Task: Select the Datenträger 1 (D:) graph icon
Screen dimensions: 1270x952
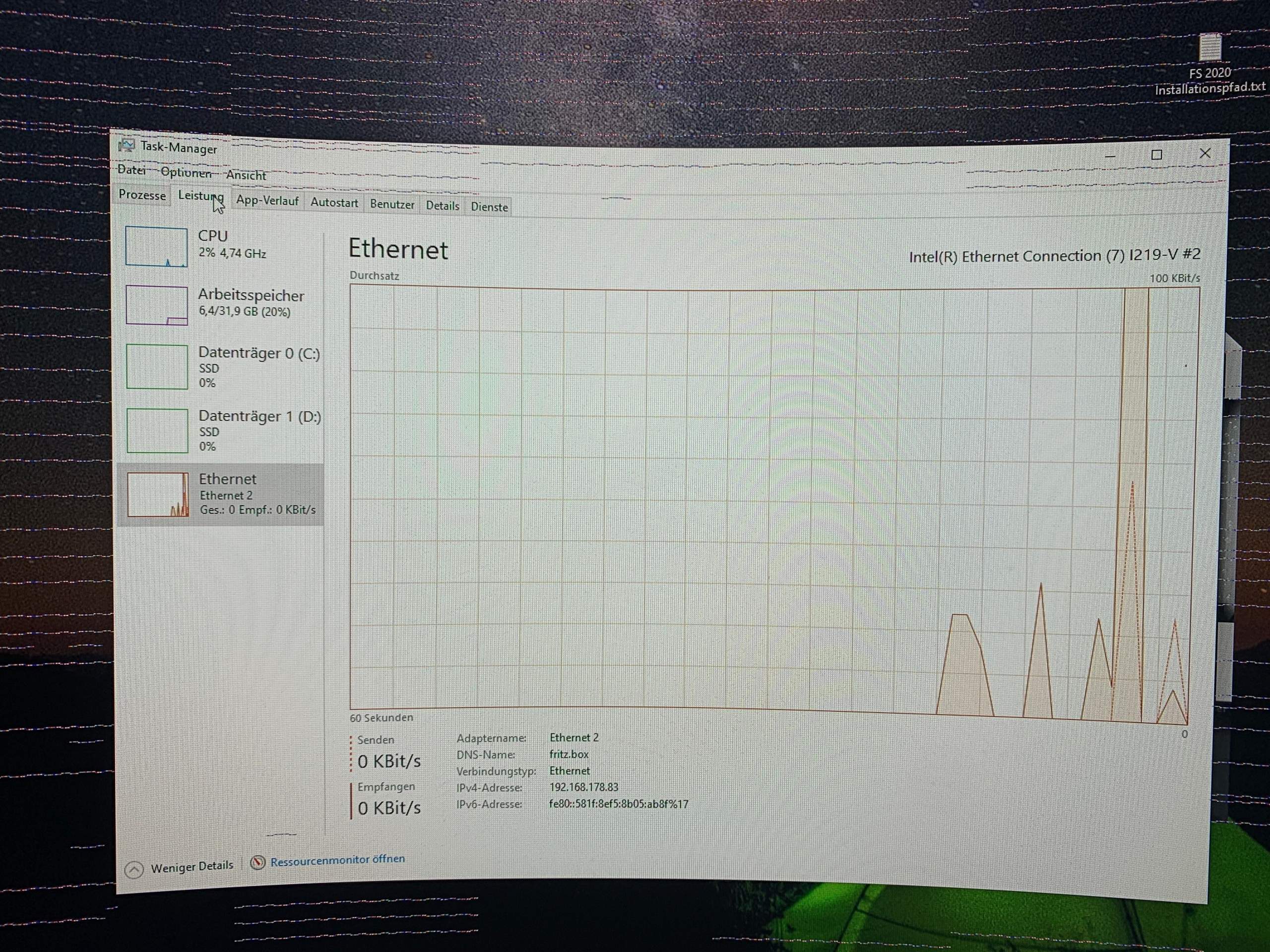Action: click(156, 432)
